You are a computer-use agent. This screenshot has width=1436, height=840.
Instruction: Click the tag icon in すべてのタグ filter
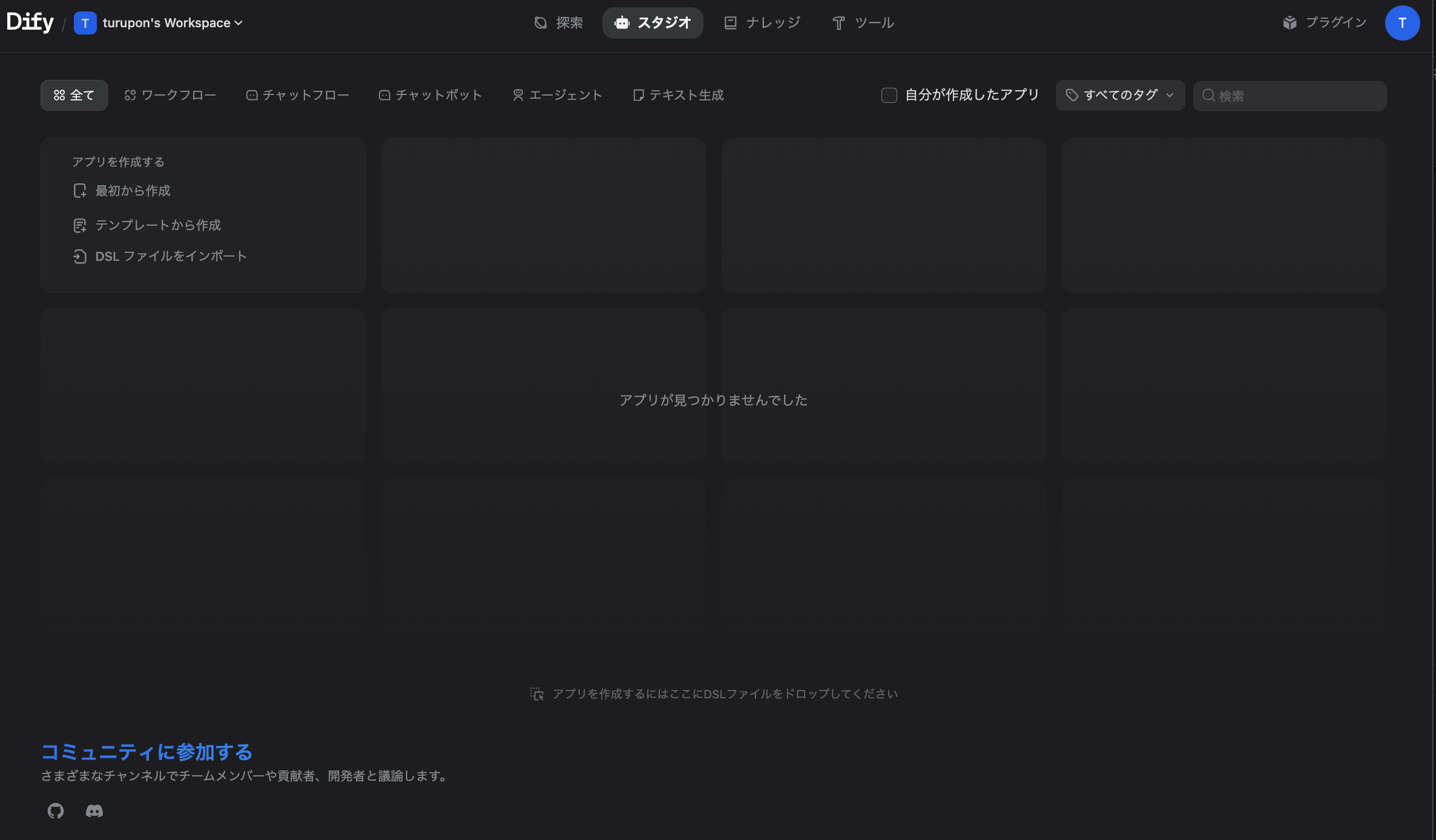(x=1072, y=95)
